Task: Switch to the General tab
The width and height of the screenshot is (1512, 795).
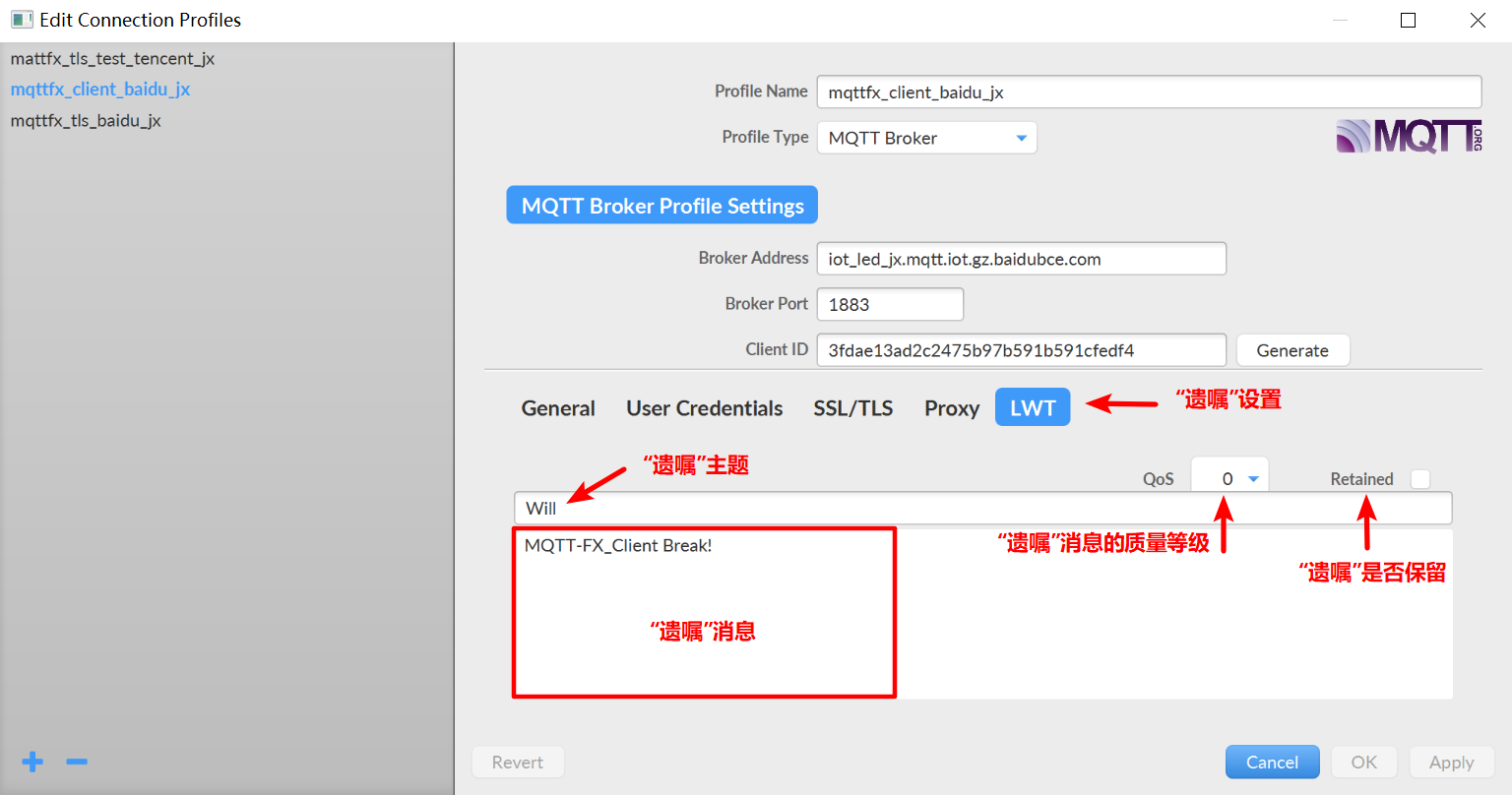Action: pos(558,408)
